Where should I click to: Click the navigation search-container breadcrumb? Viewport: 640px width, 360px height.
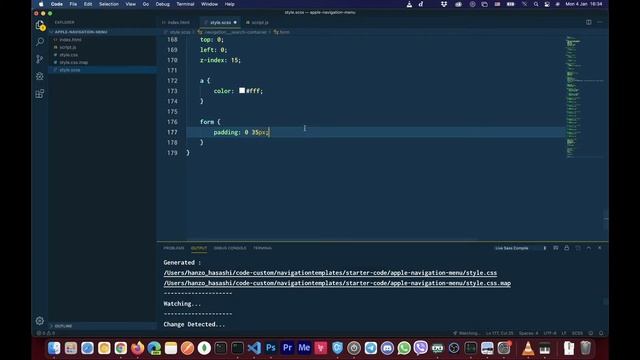pos(232,32)
